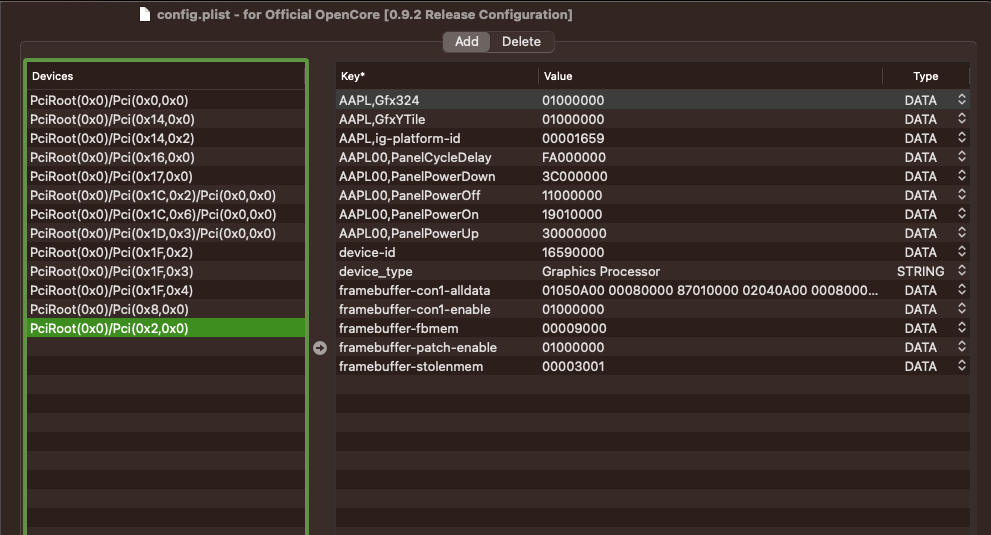Click the AAPL00,PanelPowerDown key cell
This screenshot has height=535, width=991.
click(437, 176)
